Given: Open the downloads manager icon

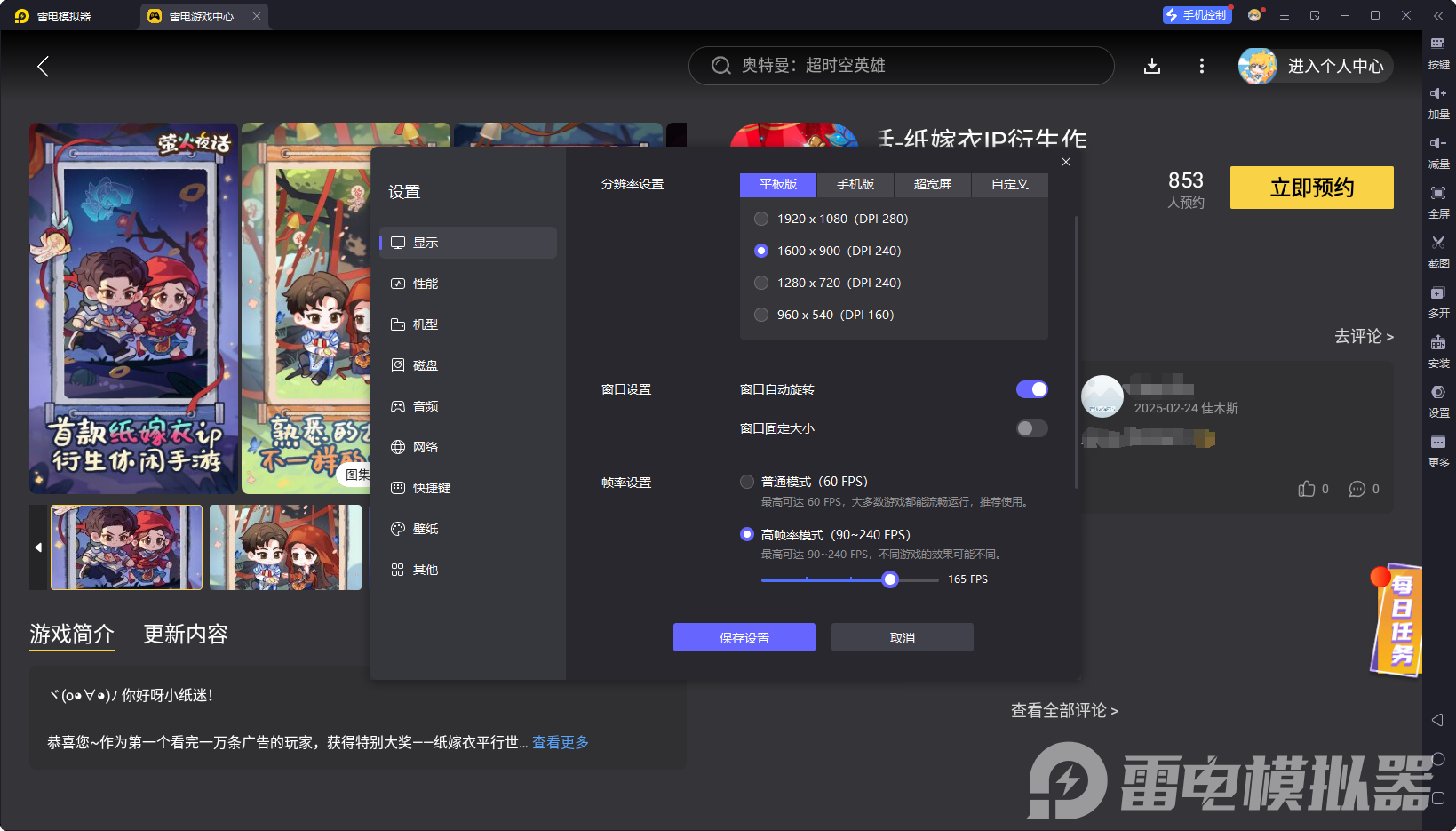Looking at the screenshot, I should pyautogui.click(x=1152, y=66).
